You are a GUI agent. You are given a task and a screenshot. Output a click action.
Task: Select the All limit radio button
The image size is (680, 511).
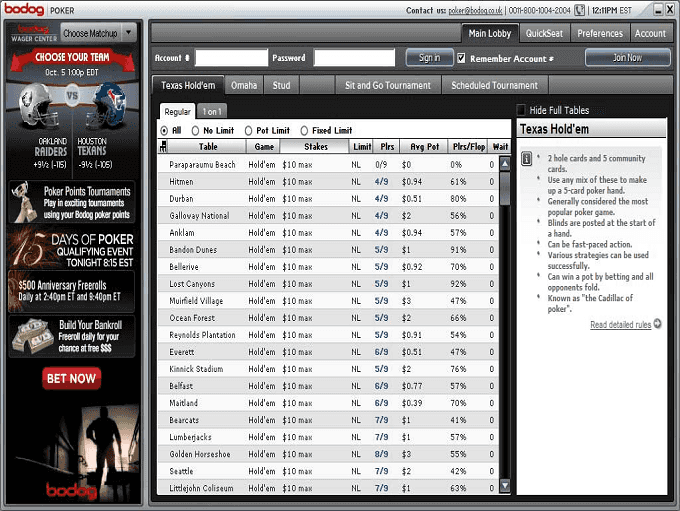[164, 131]
